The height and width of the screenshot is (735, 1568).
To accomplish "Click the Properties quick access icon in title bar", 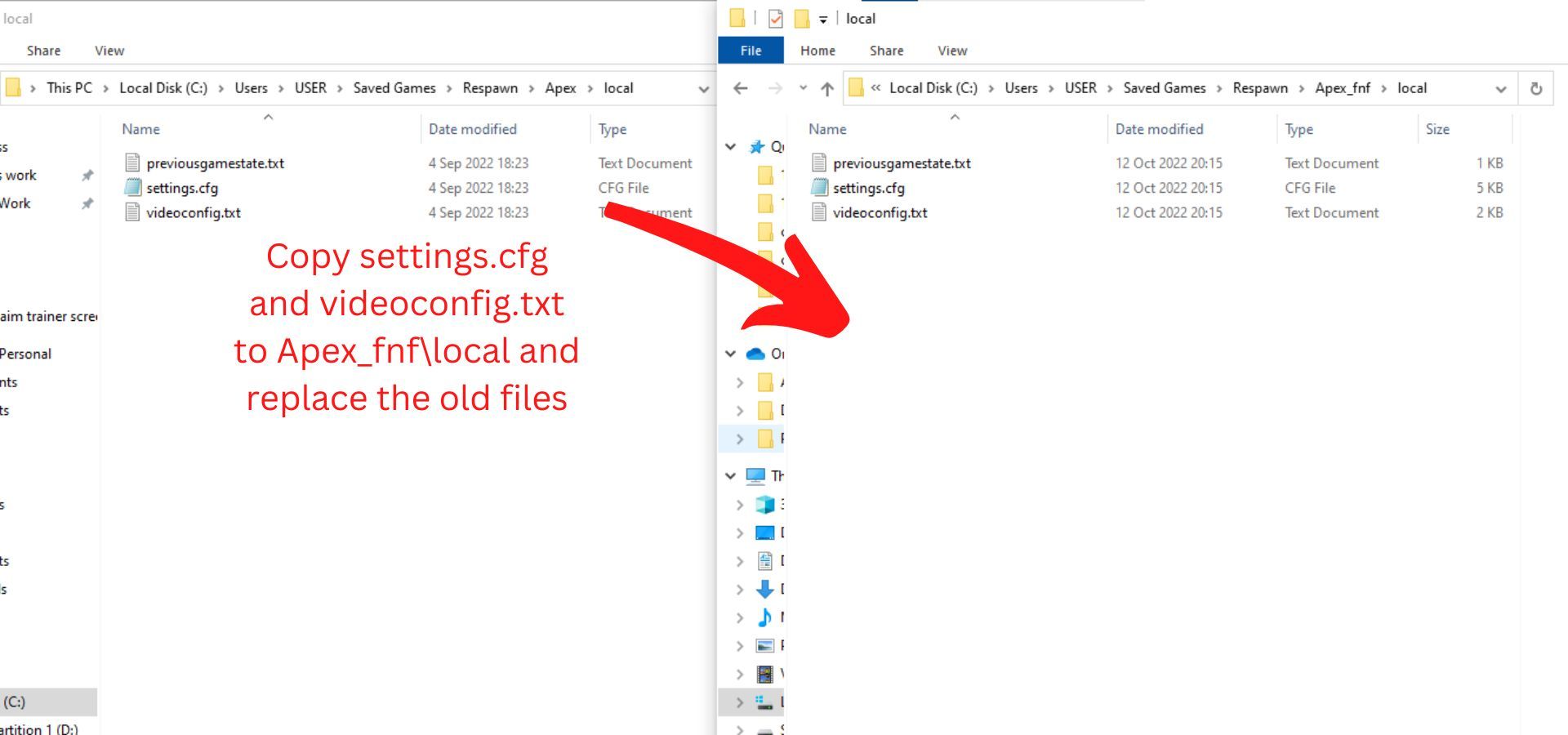I will (x=775, y=18).
